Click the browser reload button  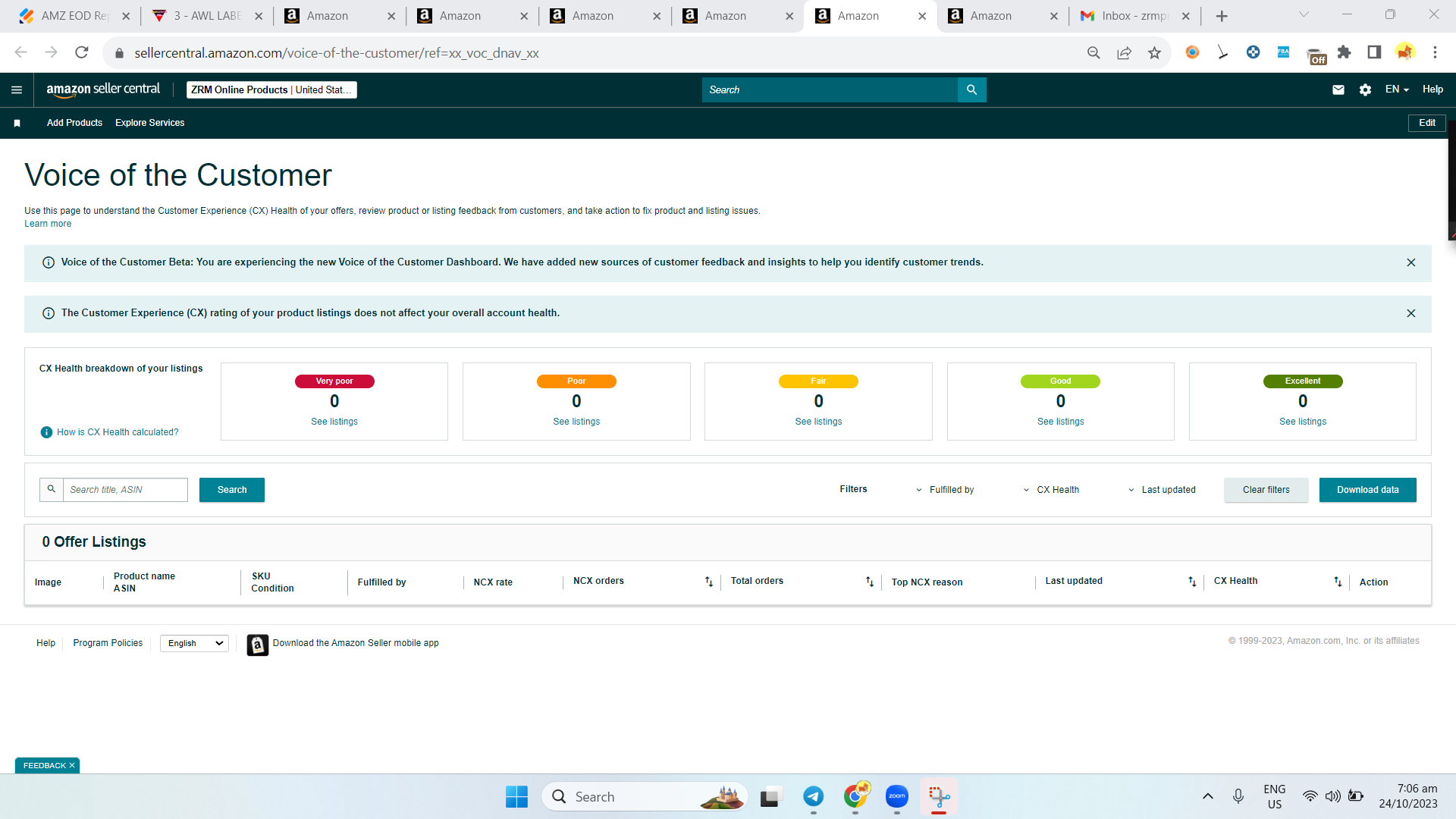82,52
